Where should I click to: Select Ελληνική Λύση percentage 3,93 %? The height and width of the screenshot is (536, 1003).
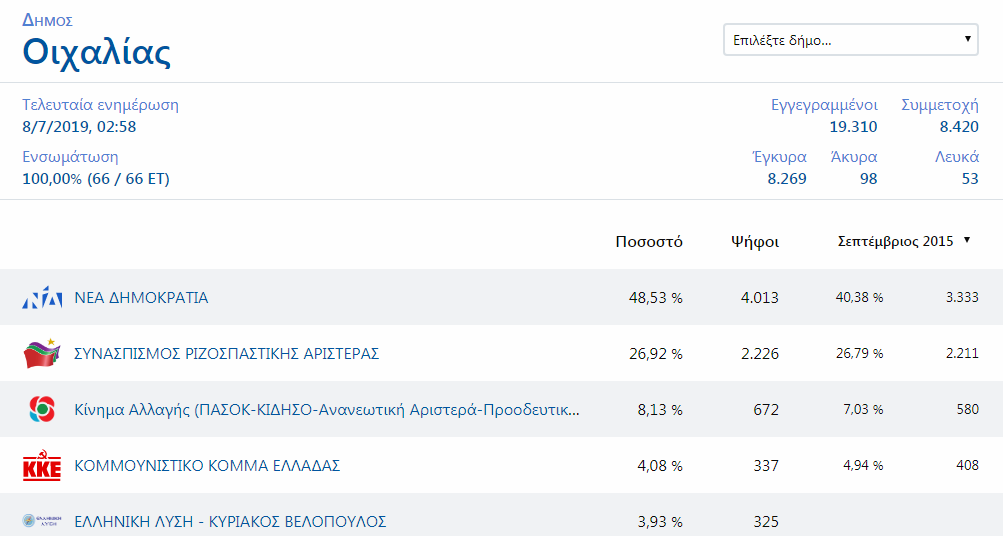click(660, 521)
